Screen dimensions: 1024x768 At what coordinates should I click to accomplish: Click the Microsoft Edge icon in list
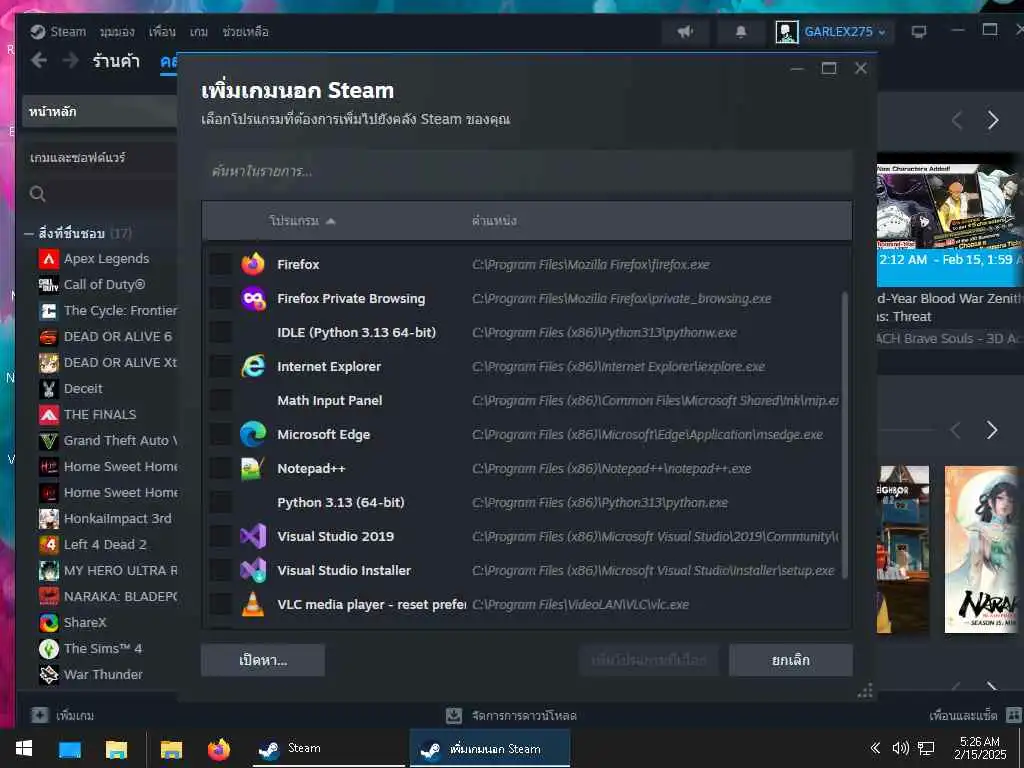point(253,434)
